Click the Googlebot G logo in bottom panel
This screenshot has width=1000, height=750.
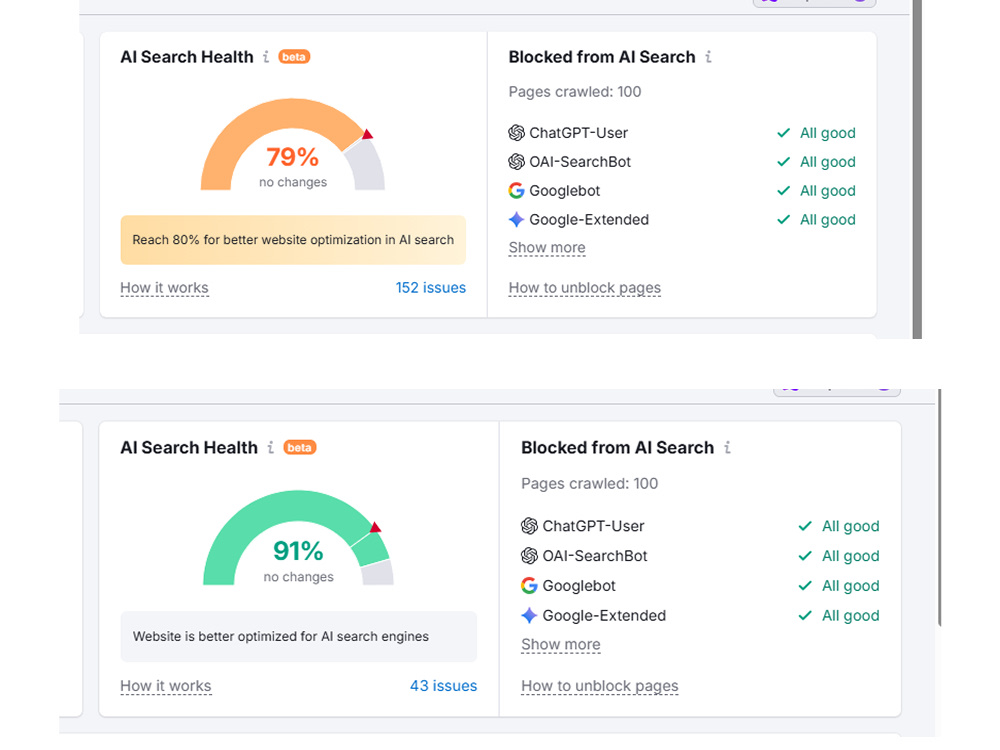click(x=529, y=585)
